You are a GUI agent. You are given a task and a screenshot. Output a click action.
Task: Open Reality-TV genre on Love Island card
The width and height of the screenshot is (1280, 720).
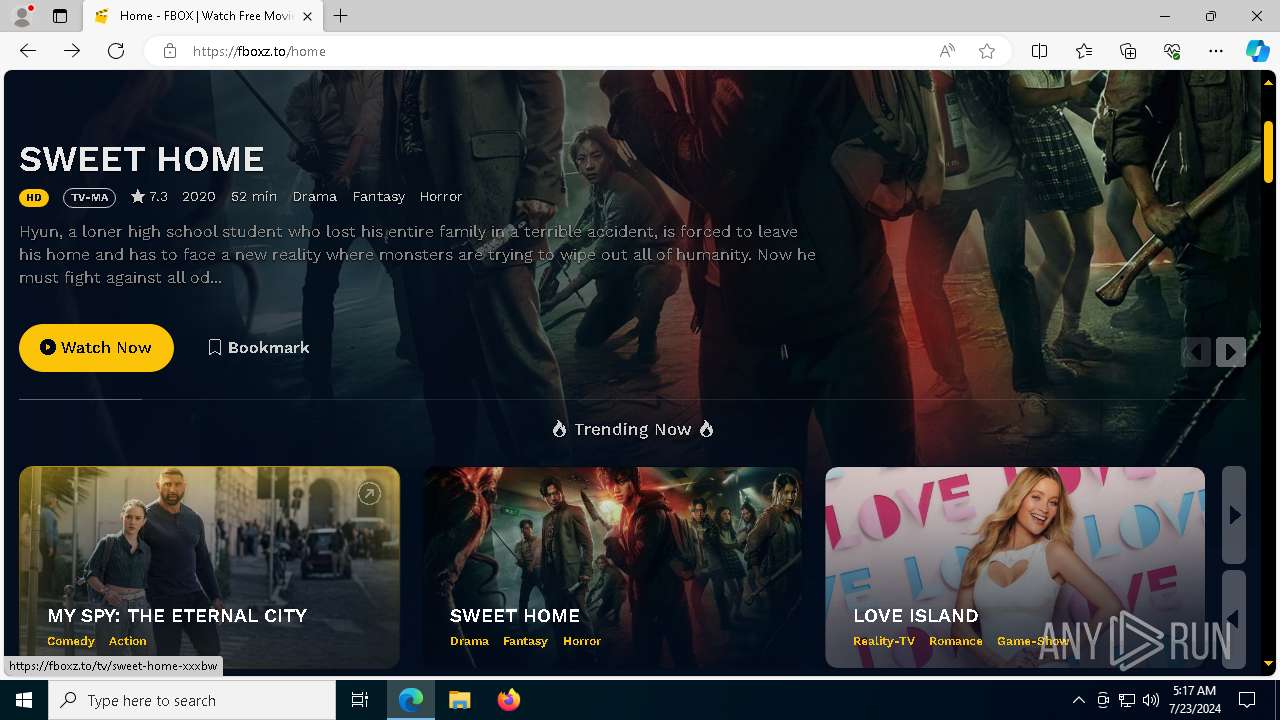click(884, 641)
